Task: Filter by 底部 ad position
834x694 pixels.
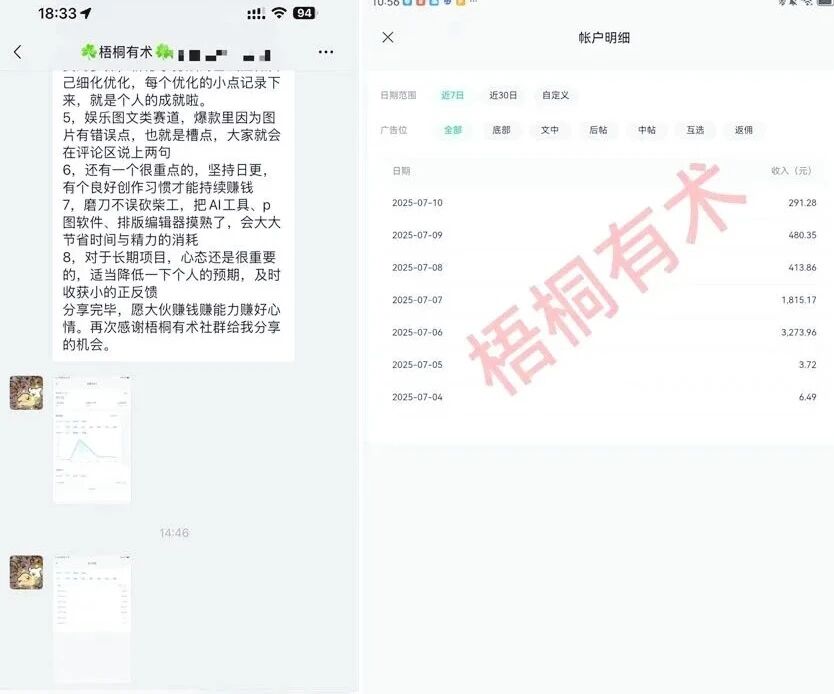Action: pos(501,130)
